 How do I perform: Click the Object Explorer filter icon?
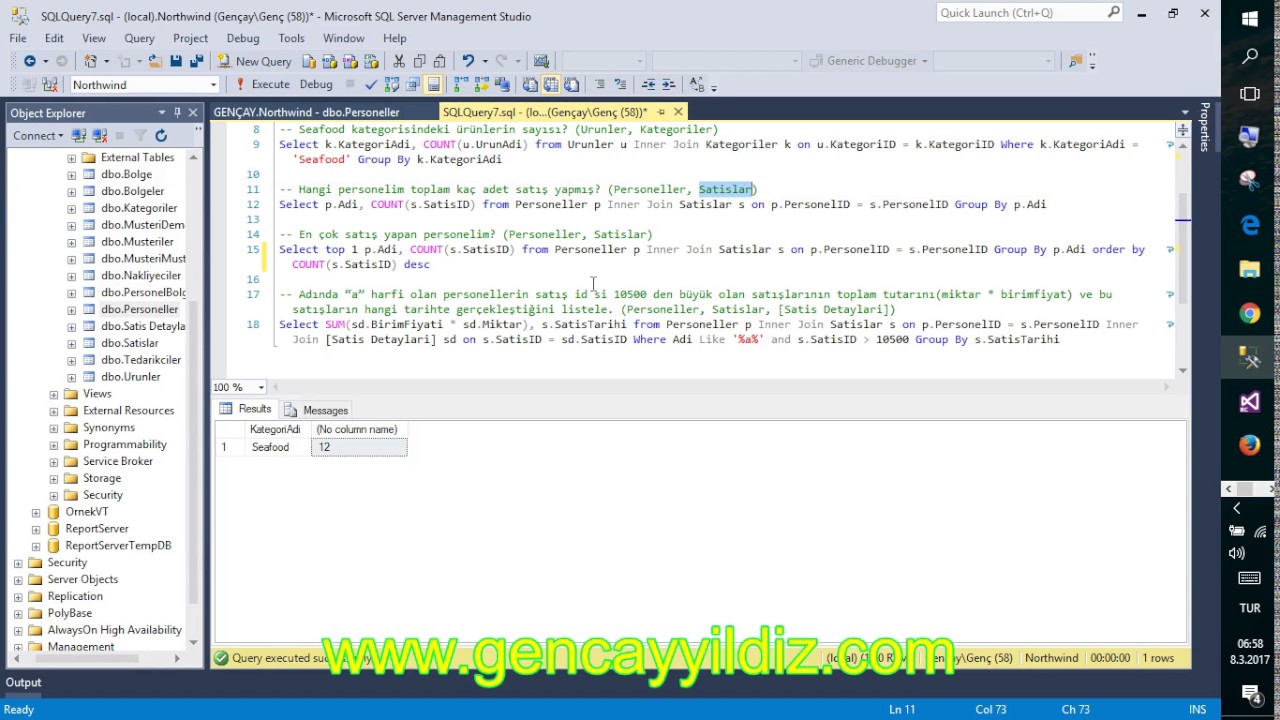[x=140, y=135]
